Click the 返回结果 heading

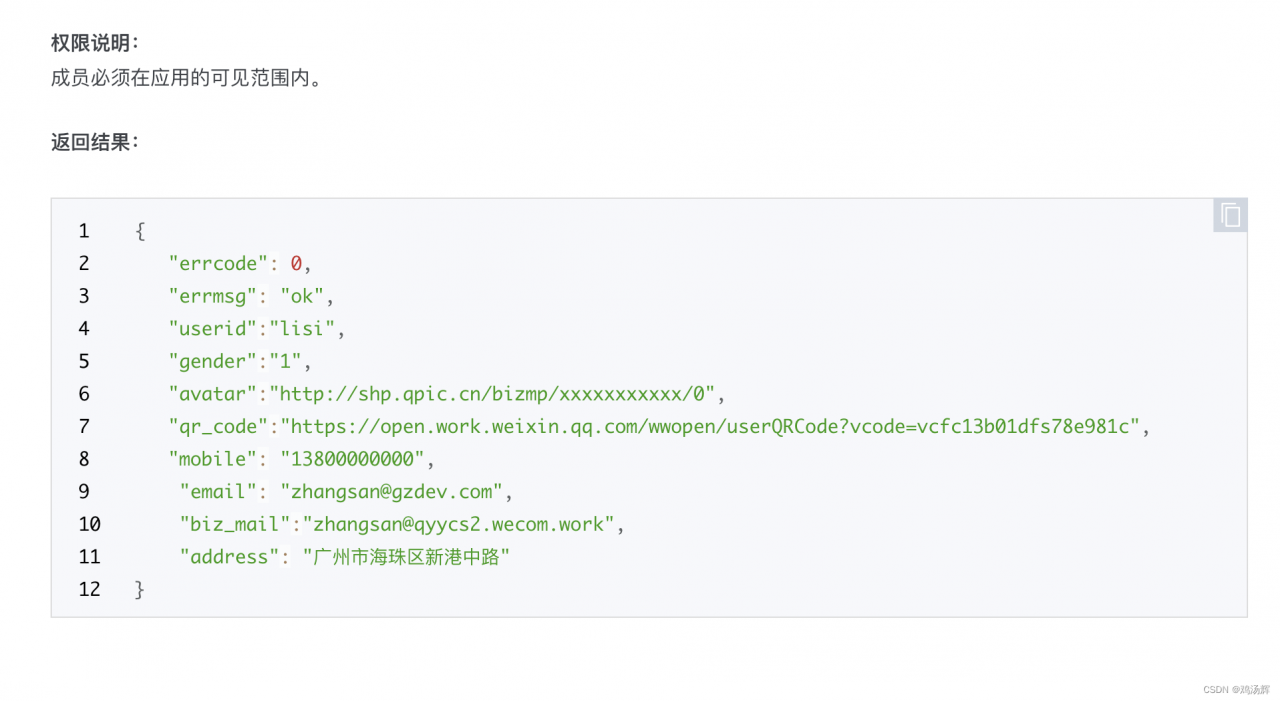[x=95, y=142]
